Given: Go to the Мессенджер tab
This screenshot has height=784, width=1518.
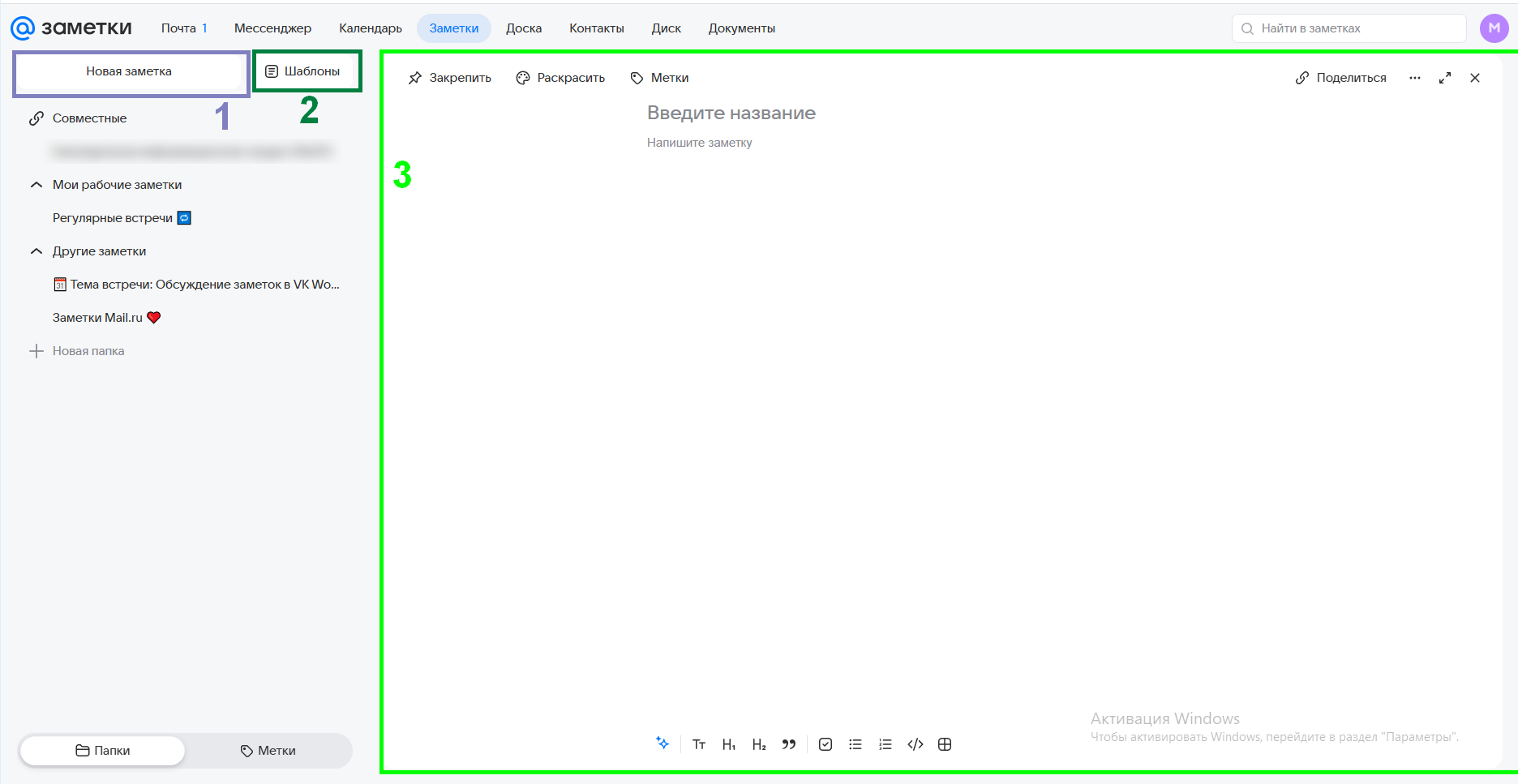Looking at the screenshot, I should point(272,28).
